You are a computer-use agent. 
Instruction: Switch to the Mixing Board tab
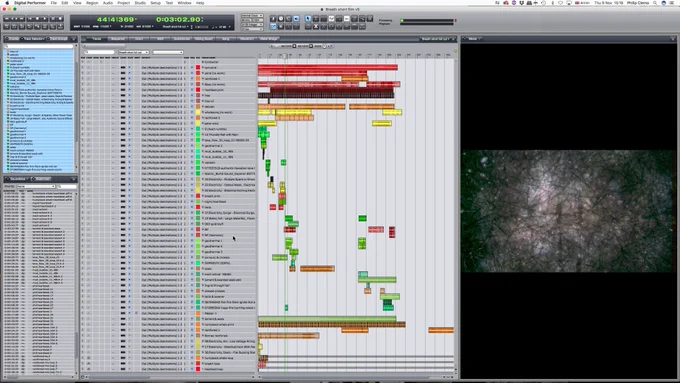[203, 39]
